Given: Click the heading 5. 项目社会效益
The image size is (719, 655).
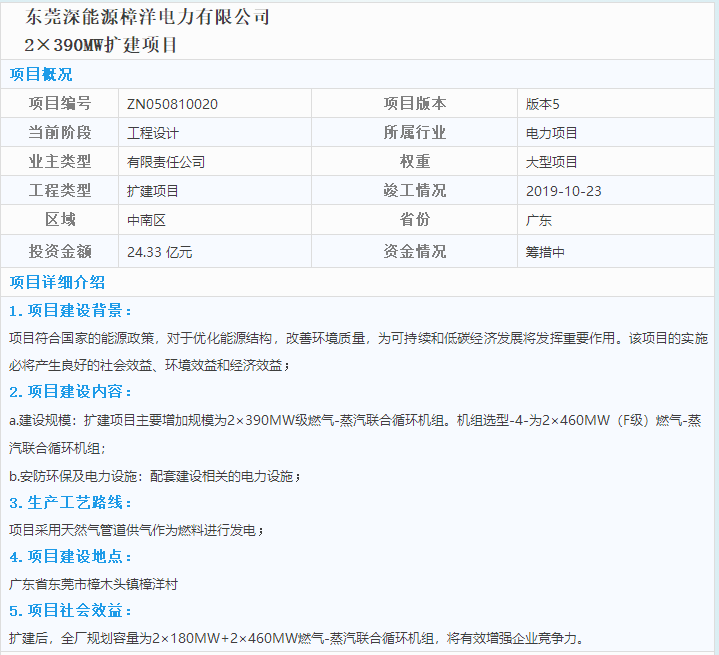Looking at the screenshot, I should coord(71,611).
